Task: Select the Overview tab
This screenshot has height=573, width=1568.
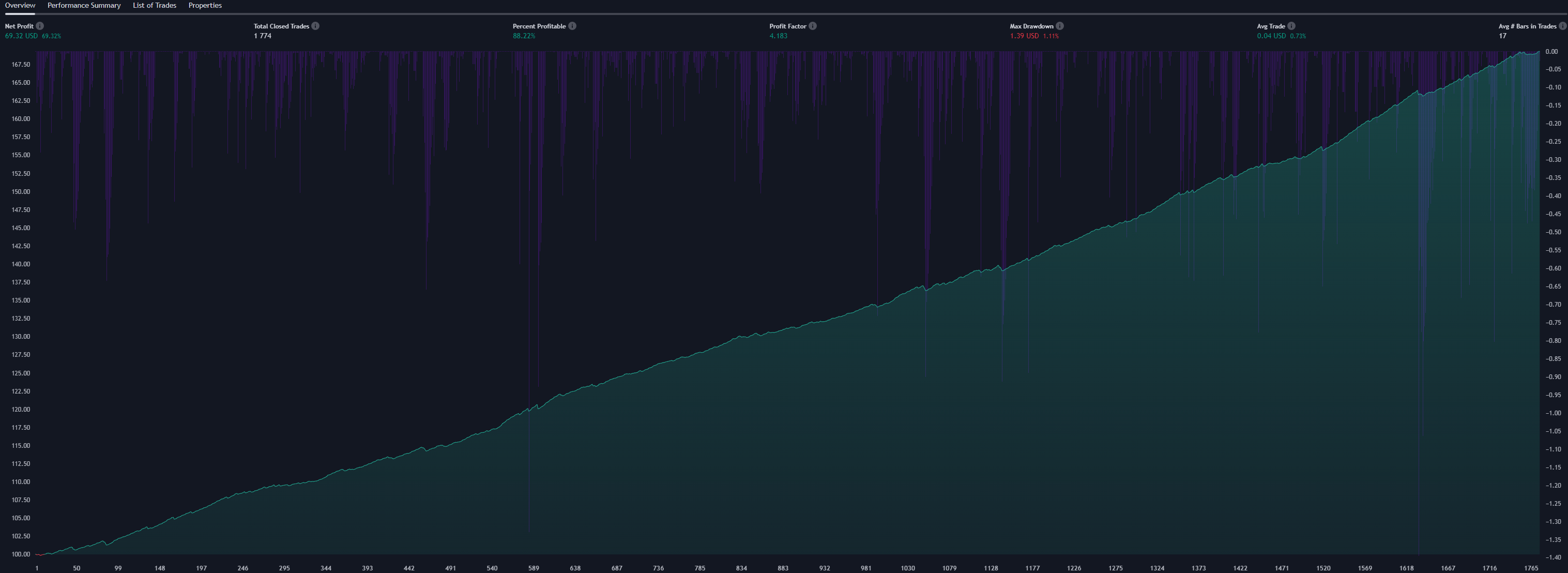Action: click(x=20, y=6)
